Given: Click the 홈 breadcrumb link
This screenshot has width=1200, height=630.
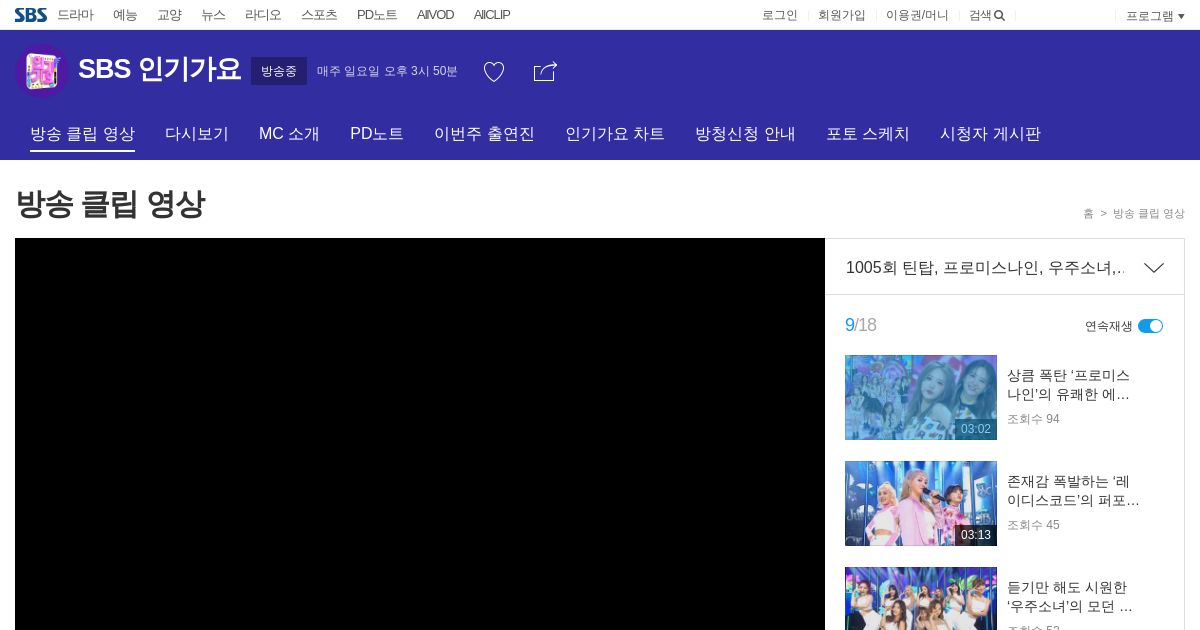Looking at the screenshot, I should coord(1088,214).
